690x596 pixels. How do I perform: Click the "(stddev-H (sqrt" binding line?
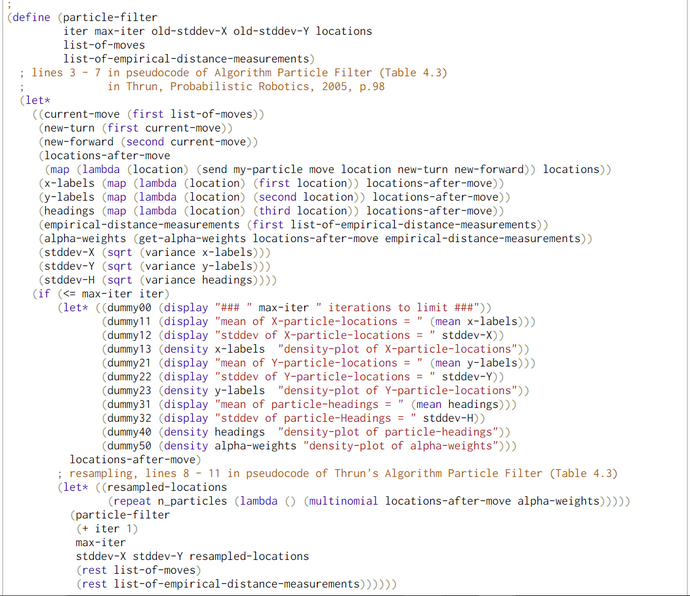[158, 280]
